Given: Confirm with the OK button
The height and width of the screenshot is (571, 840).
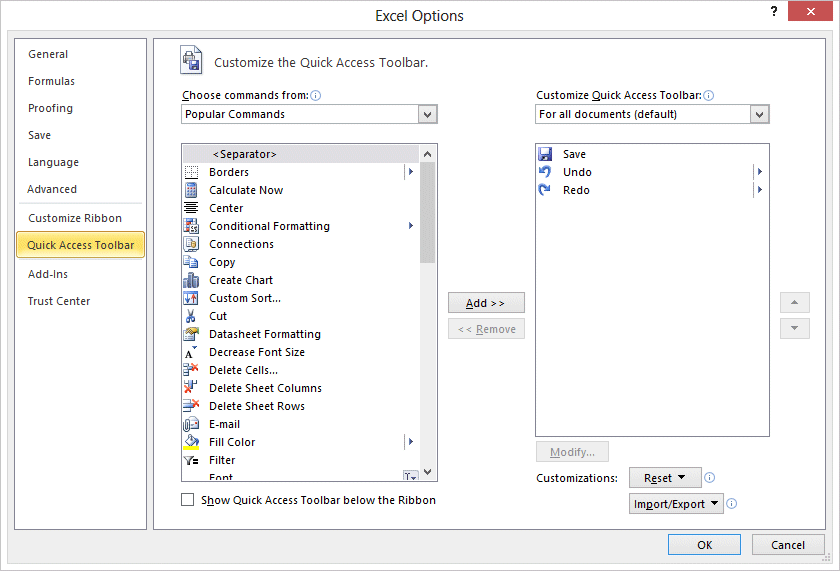Looking at the screenshot, I should coord(704,545).
